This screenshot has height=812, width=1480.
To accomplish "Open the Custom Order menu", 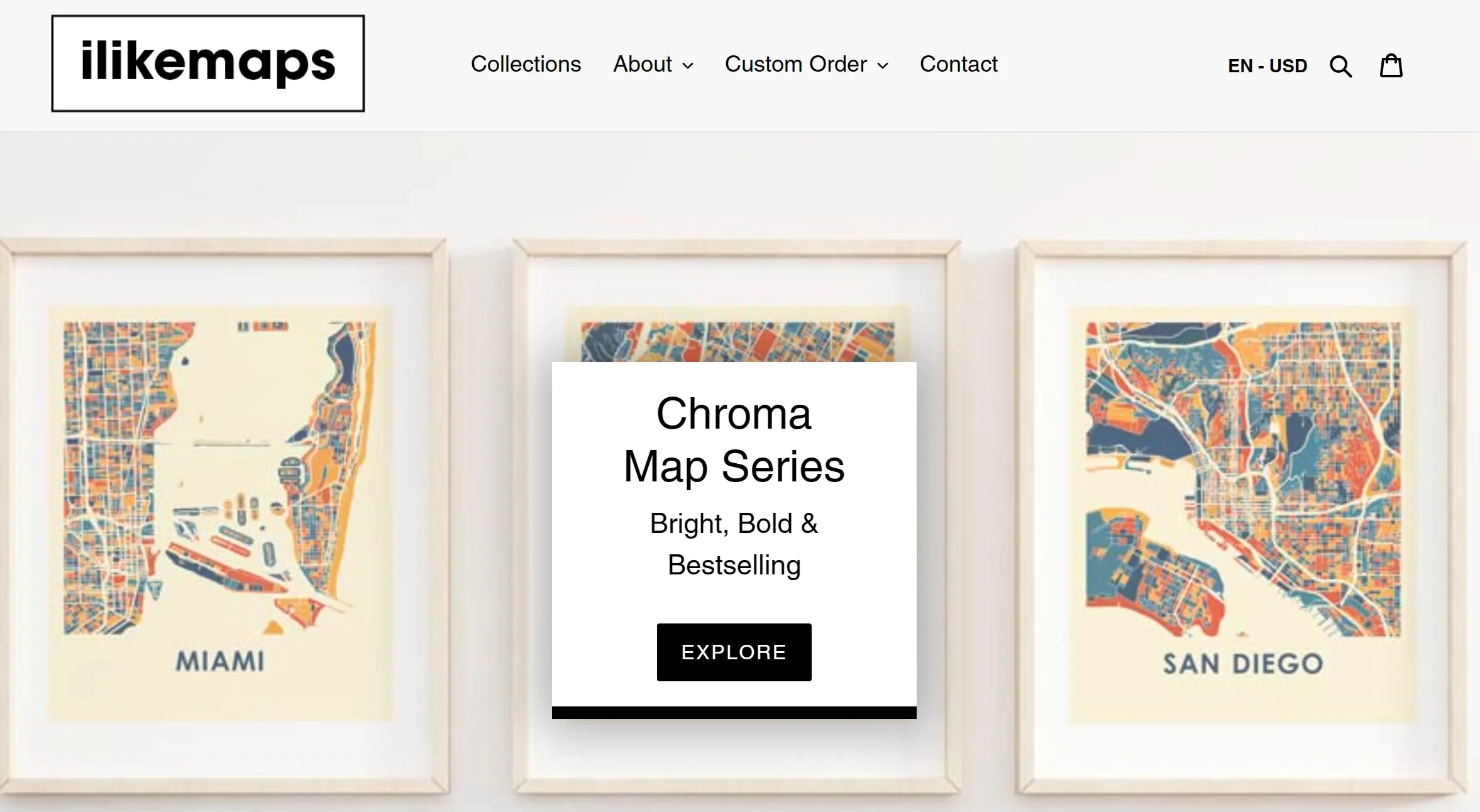I will tap(795, 63).
